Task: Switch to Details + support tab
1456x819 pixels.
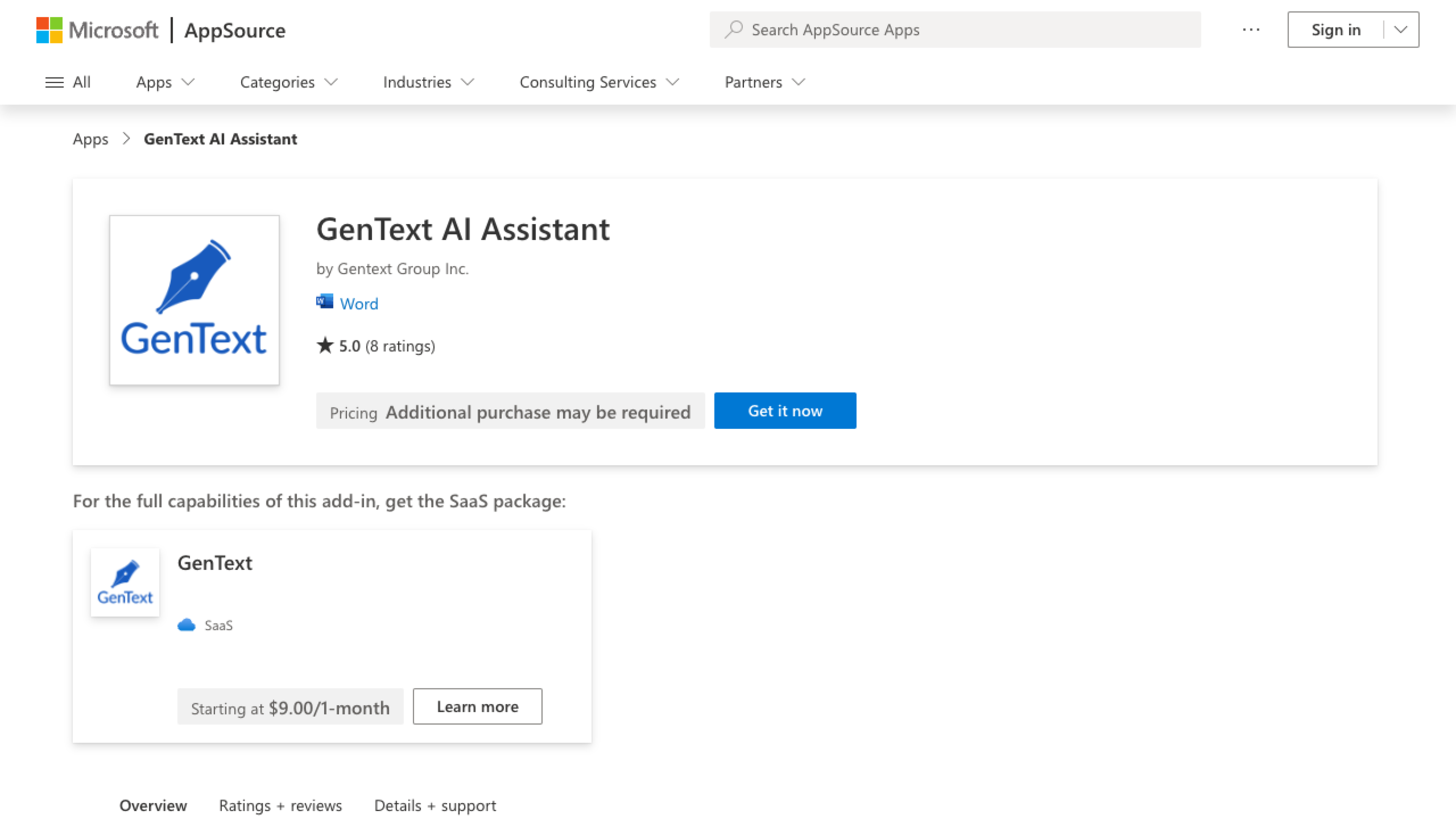Action: (435, 805)
